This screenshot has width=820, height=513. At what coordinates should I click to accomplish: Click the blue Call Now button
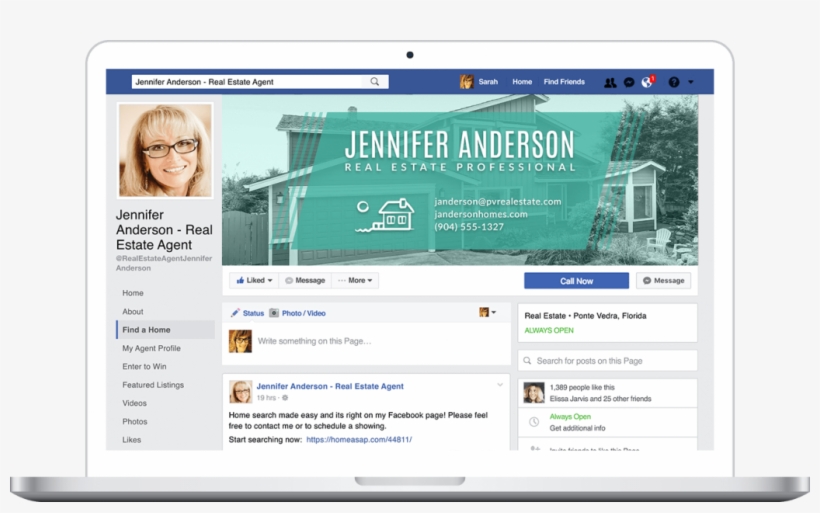pyautogui.click(x=576, y=281)
